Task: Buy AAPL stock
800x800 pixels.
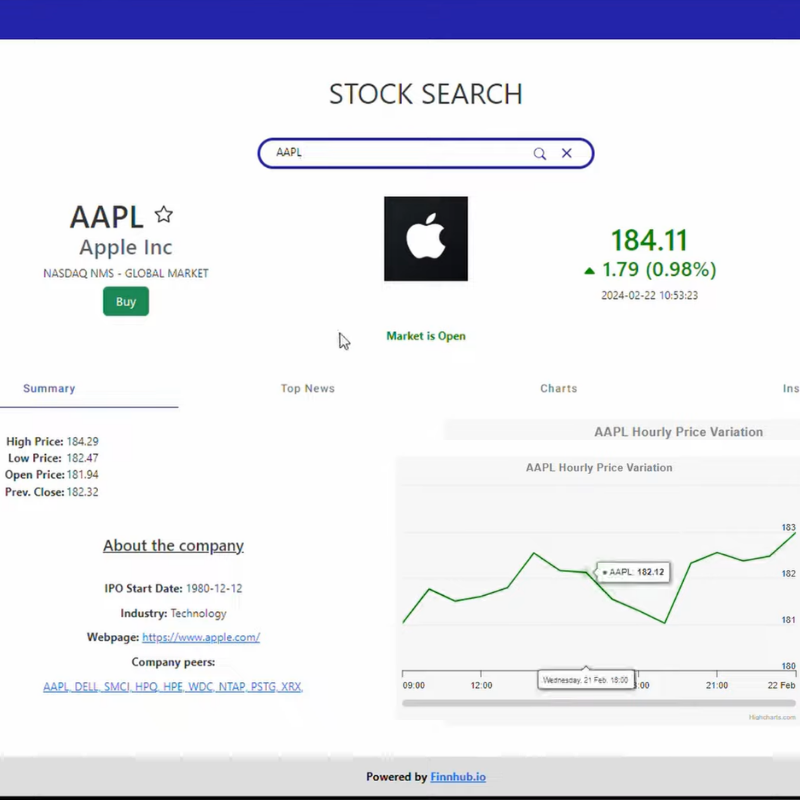Action: coord(126,301)
